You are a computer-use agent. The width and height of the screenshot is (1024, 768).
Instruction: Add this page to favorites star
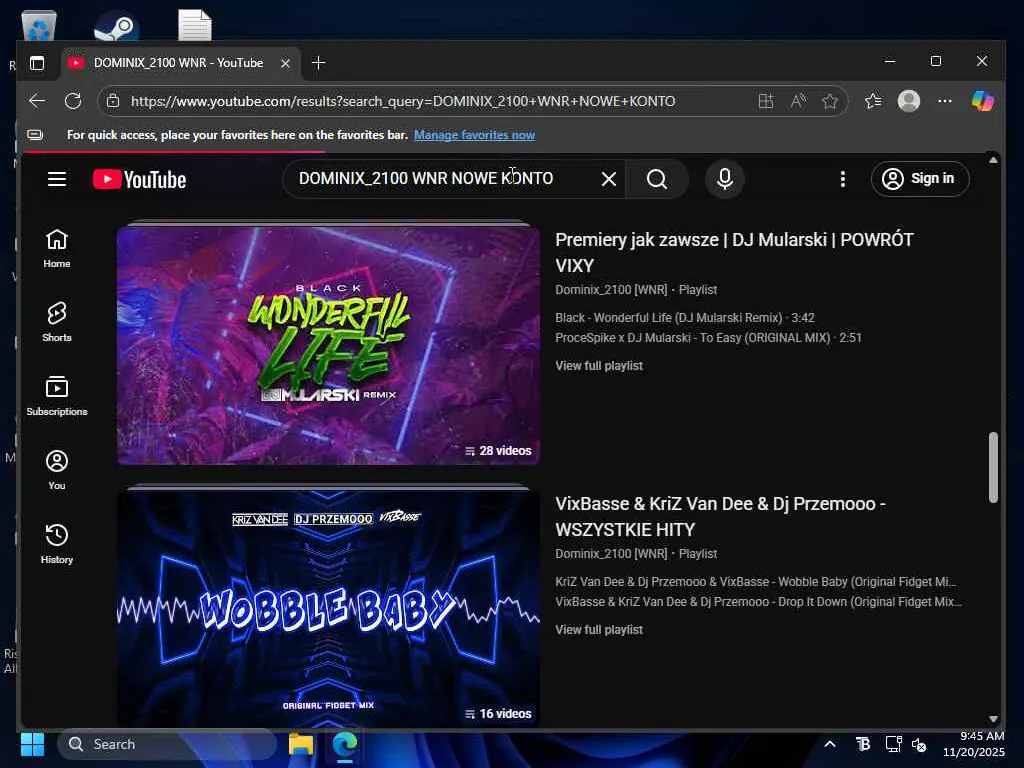coord(830,101)
